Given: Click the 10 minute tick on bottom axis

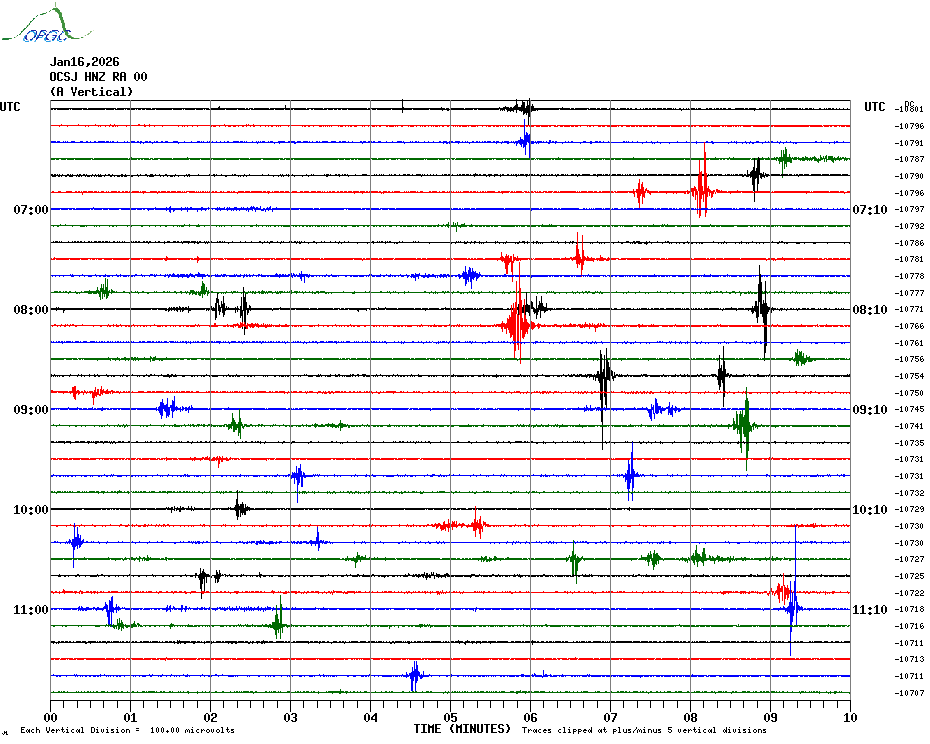Looking at the screenshot, I should click(x=849, y=717).
